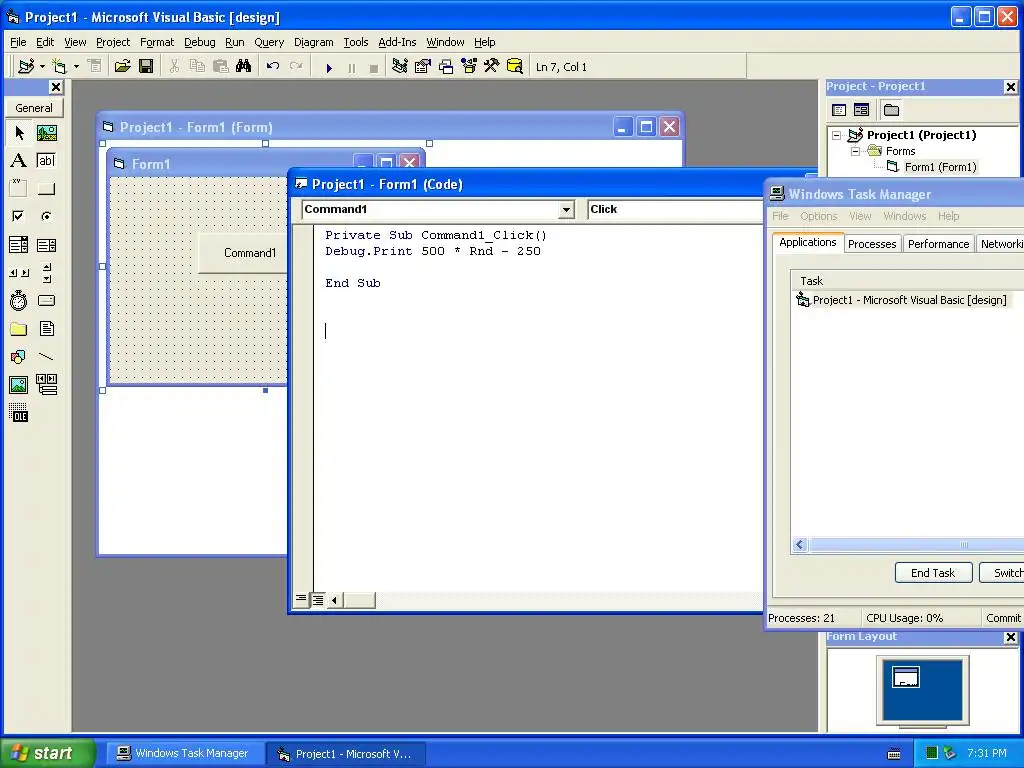Screen dimensions: 1024x768
Task: Open the Debug menu
Action: click(200, 42)
